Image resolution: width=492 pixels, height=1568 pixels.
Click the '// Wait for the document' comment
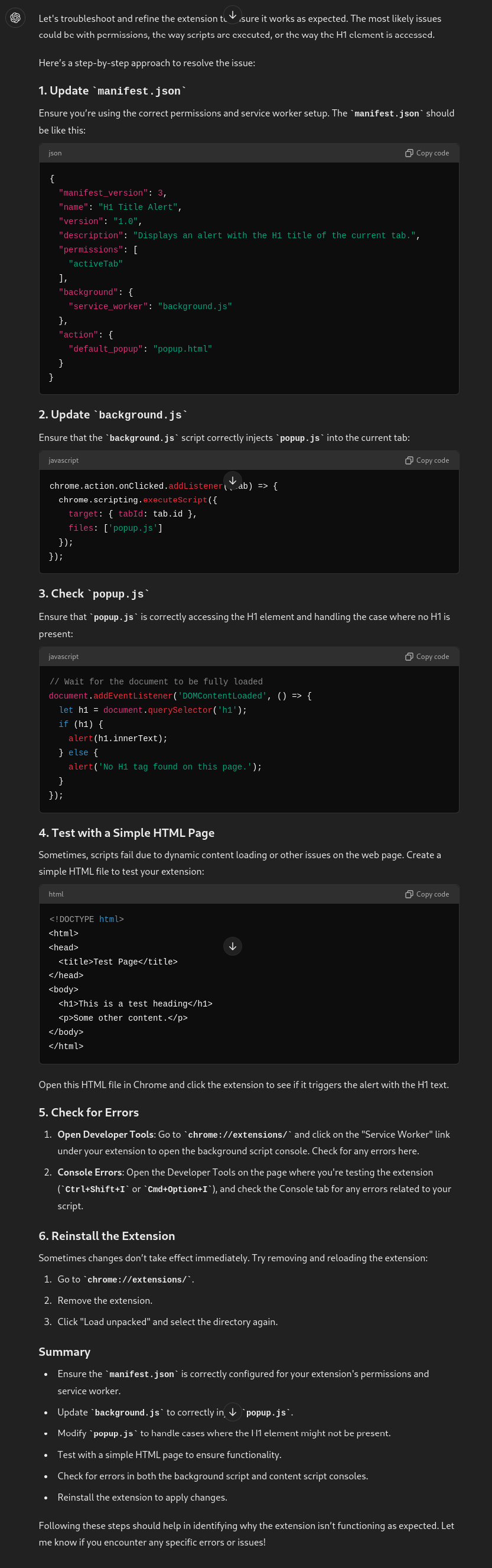tap(157, 681)
